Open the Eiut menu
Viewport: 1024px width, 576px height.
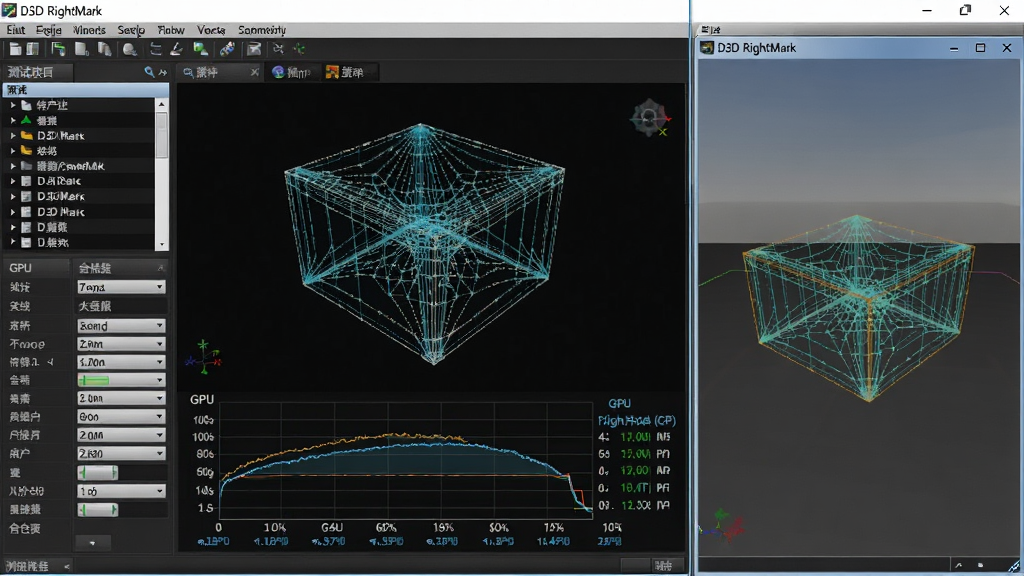point(16,30)
